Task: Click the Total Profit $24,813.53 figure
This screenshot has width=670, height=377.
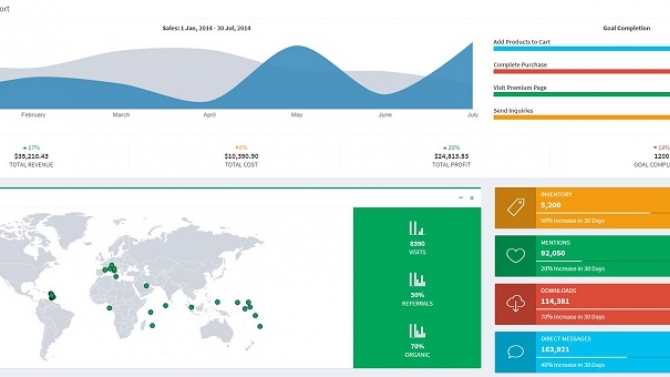Action: [451, 156]
